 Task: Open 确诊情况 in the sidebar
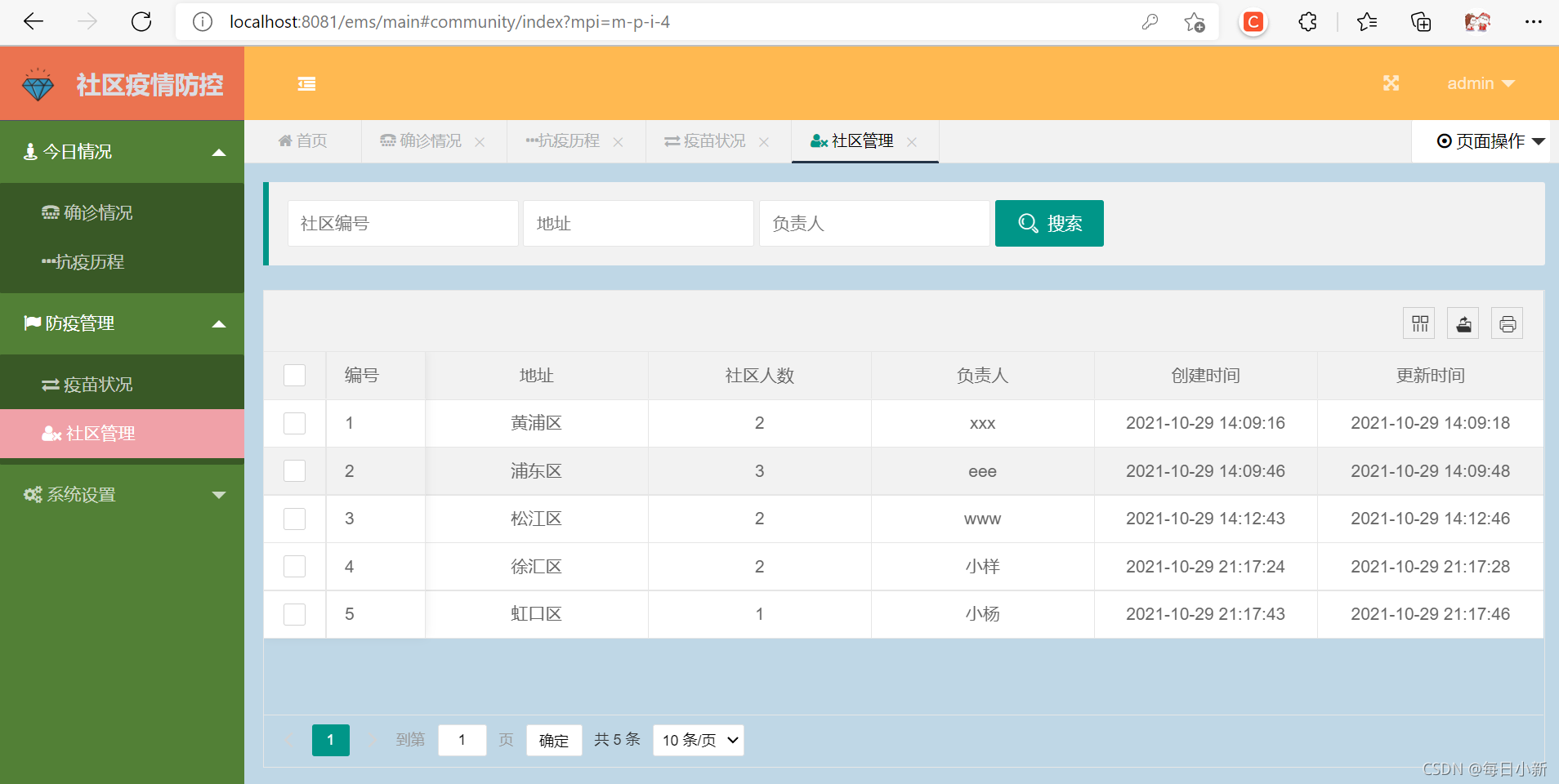pos(122,213)
